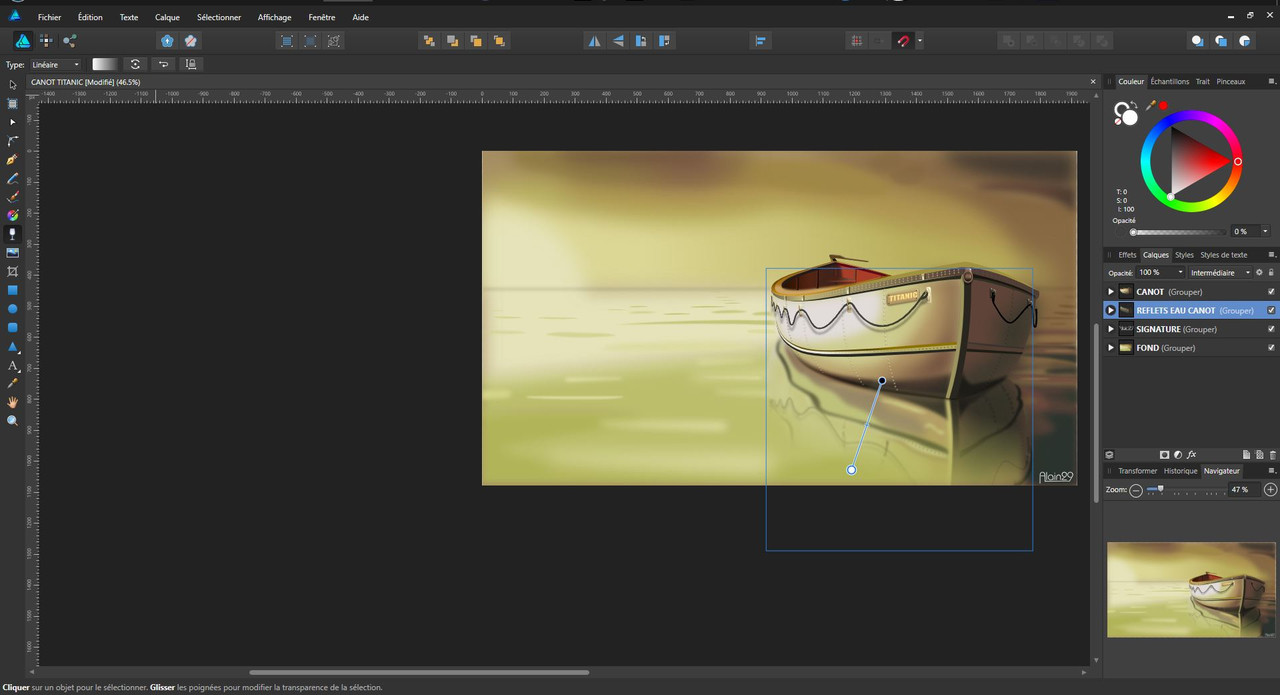Screen dimensions: 1280x695
Task: Switch to Pixel persona
Action: coord(46,41)
